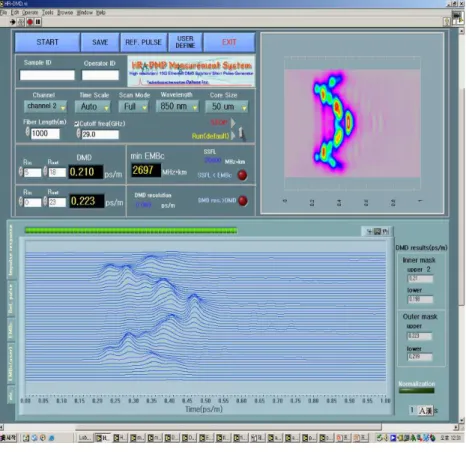The image size is (466, 452).
Task: Open the Tools menu
Action: pos(48,12)
